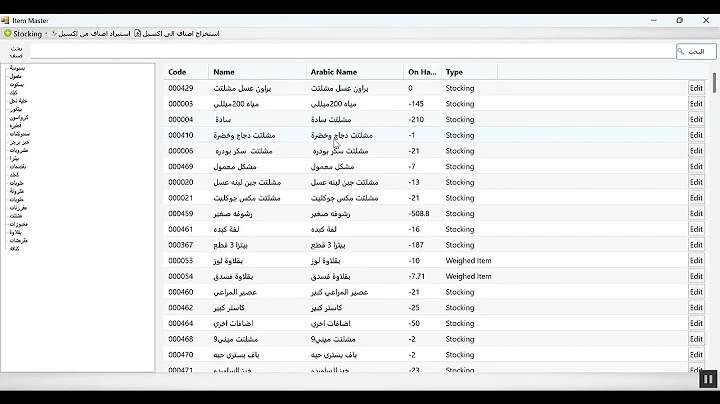Pause the video with the pause button
The image size is (720, 404).
coord(708,379)
